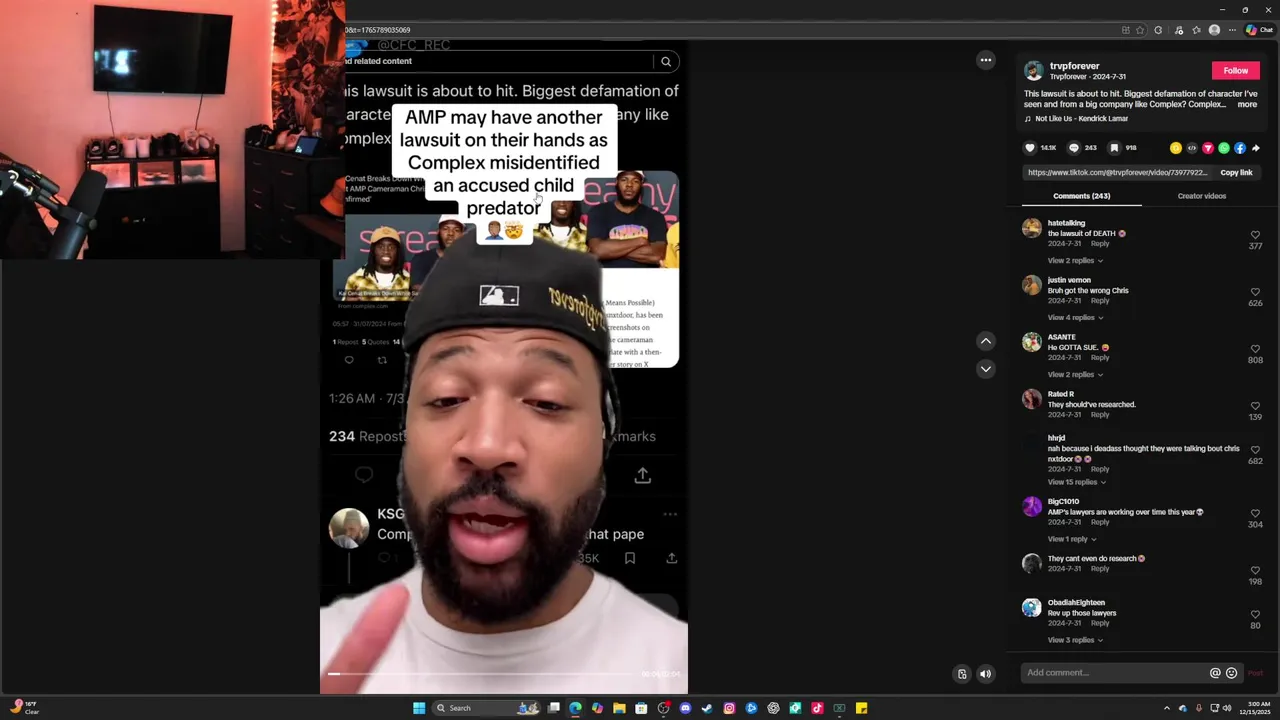Reply to Rated R's comment
The width and height of the screenshot is (1280, 720).
(x=1100, y=415)
